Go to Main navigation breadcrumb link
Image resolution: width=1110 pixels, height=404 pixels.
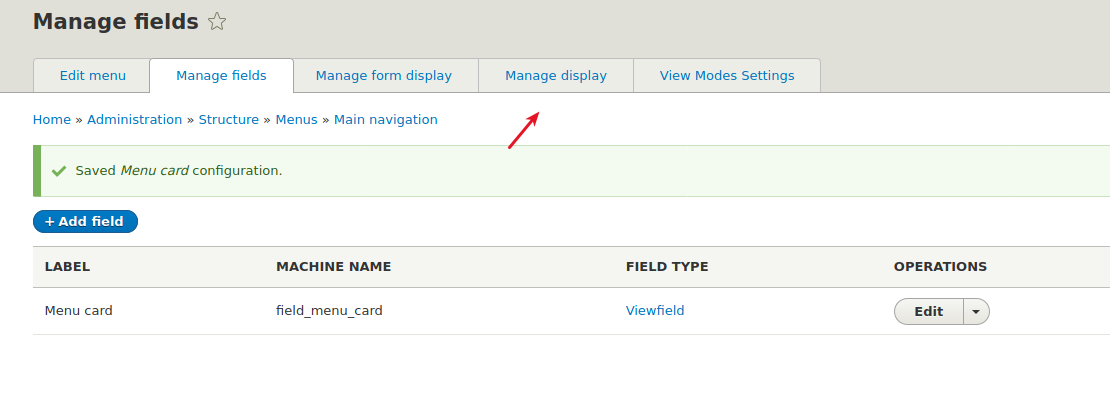pyautogui.click(x=386, y=120)
